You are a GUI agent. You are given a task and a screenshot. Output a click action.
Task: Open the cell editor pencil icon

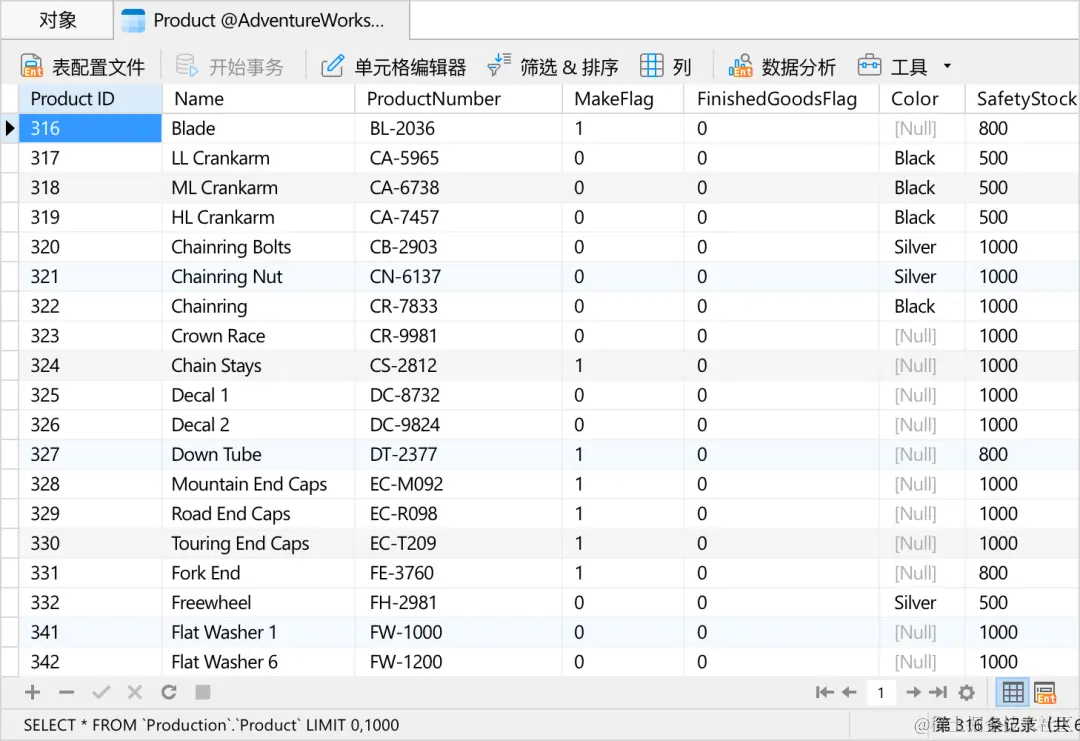pos(332,66)
